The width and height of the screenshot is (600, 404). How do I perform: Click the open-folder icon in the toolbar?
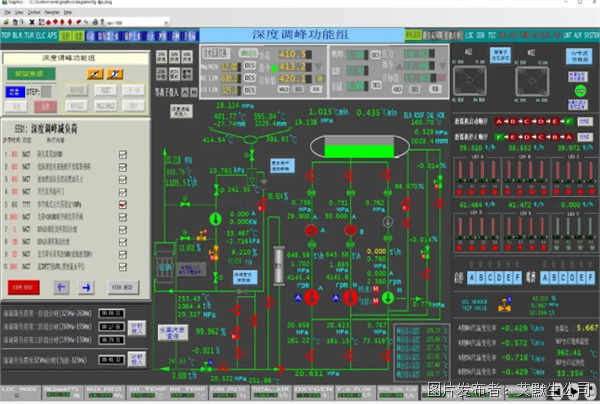pos(7,23)
